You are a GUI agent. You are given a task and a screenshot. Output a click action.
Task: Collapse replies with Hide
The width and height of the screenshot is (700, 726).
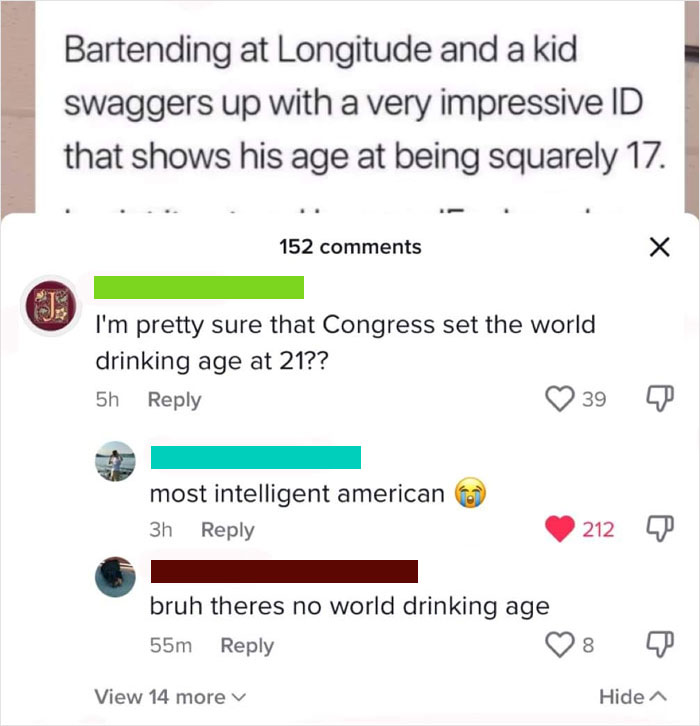coord(632,697)
